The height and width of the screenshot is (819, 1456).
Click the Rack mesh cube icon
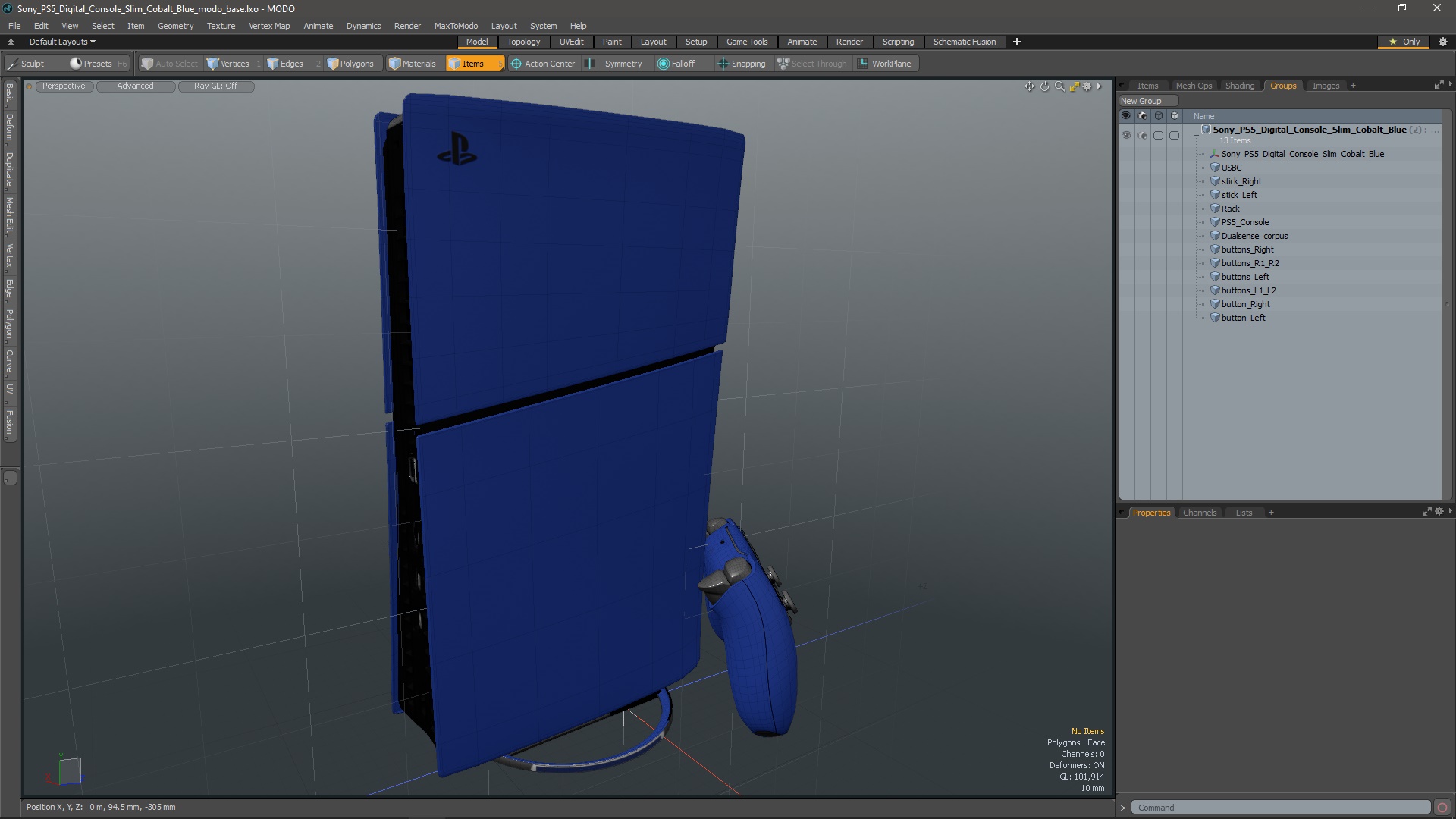point(1215,209)
